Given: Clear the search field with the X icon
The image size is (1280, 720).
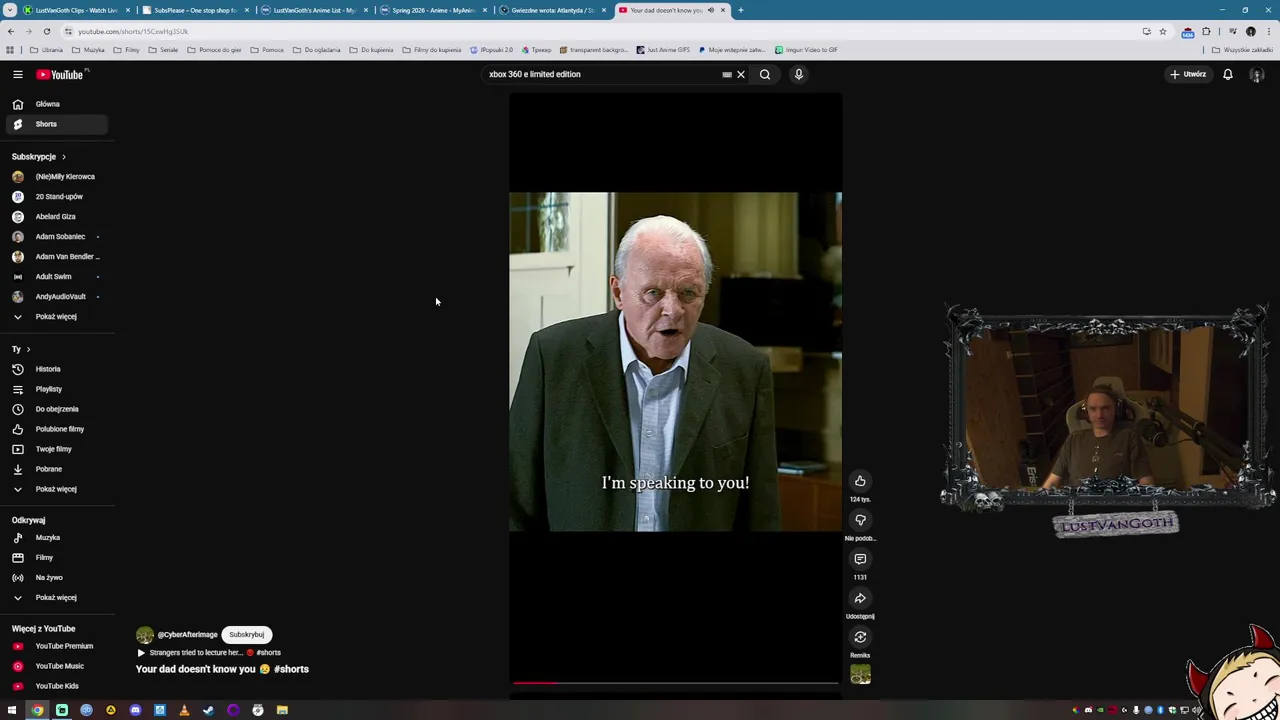Looking at the screenshot, I should click(x=741, y=74).
